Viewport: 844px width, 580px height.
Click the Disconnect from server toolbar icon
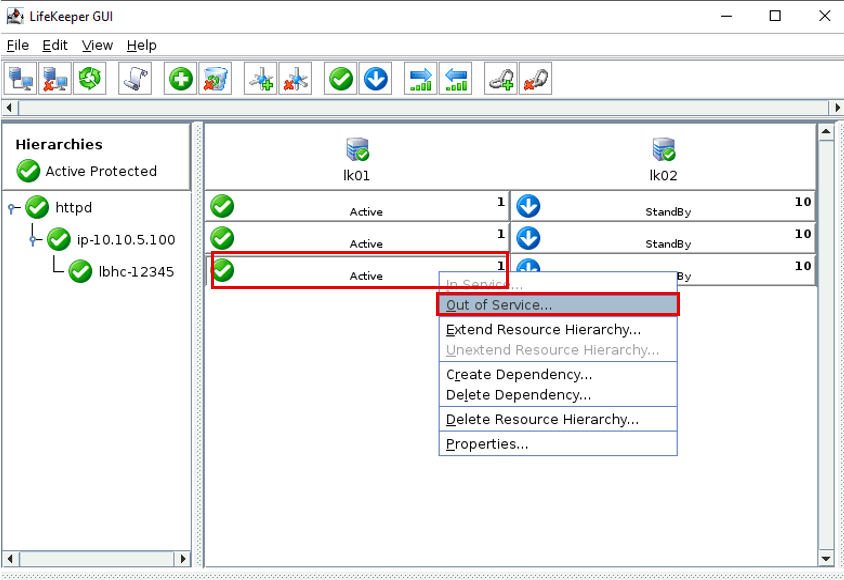pyautogui.click(x=55, y=79)
